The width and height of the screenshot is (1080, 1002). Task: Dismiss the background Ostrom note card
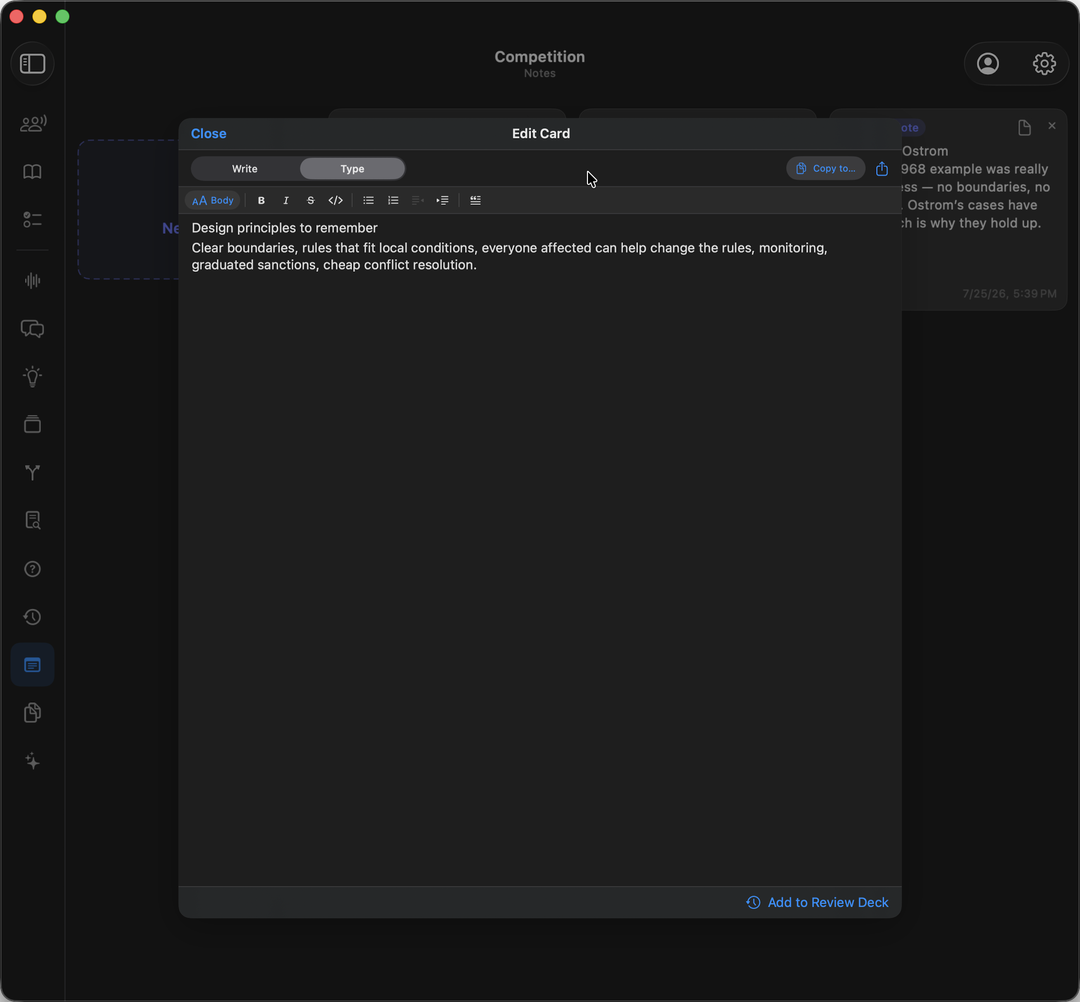point(1052,126)
